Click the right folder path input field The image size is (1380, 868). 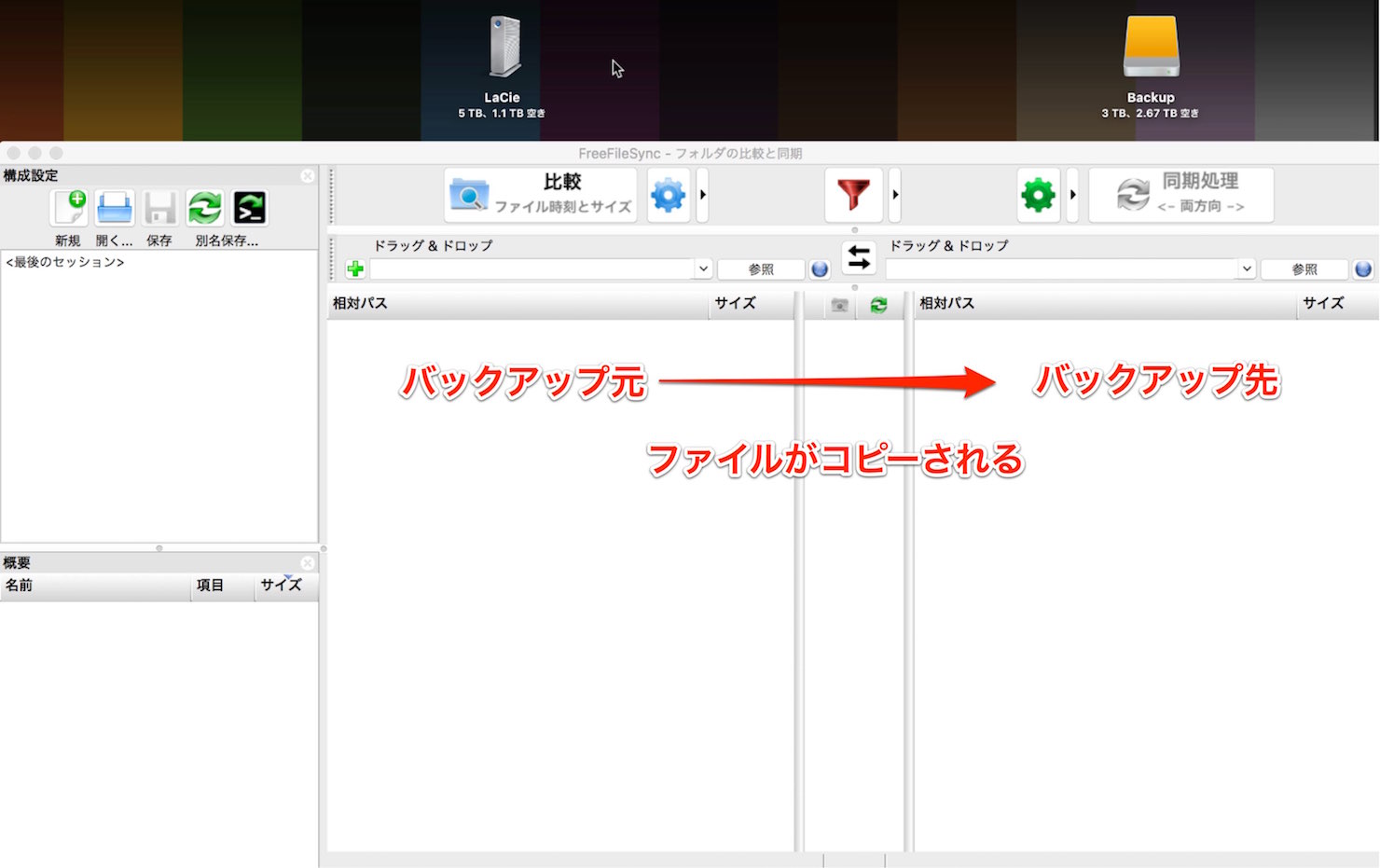1061,269
